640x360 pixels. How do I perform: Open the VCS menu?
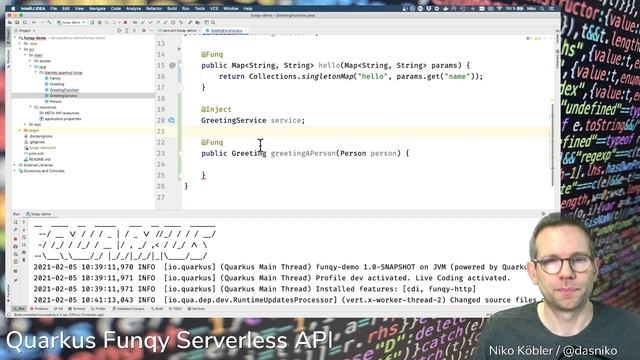coord(214,8)
